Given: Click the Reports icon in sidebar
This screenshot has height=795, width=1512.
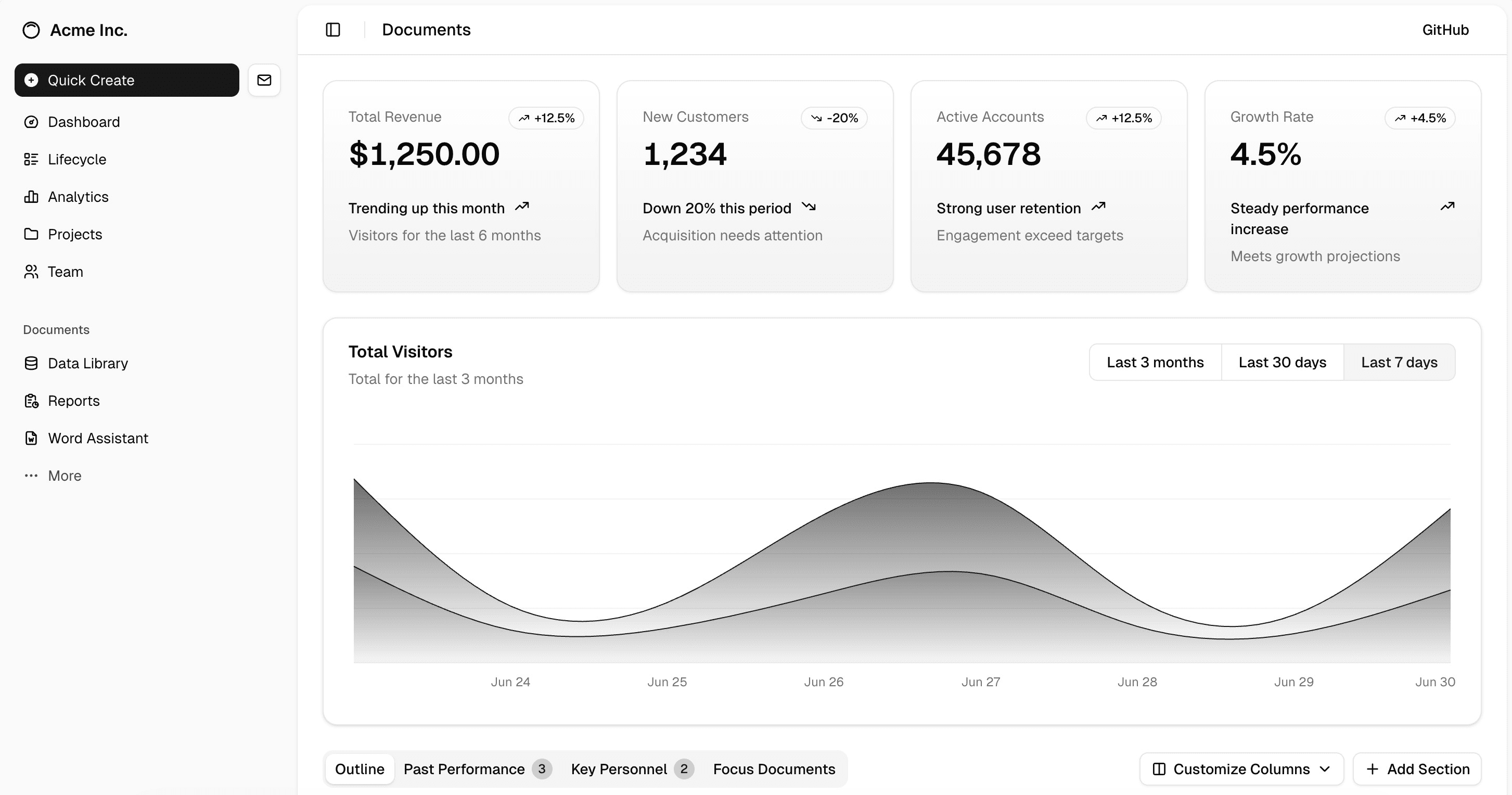Looking at the screenshot, I should point(32,401).
